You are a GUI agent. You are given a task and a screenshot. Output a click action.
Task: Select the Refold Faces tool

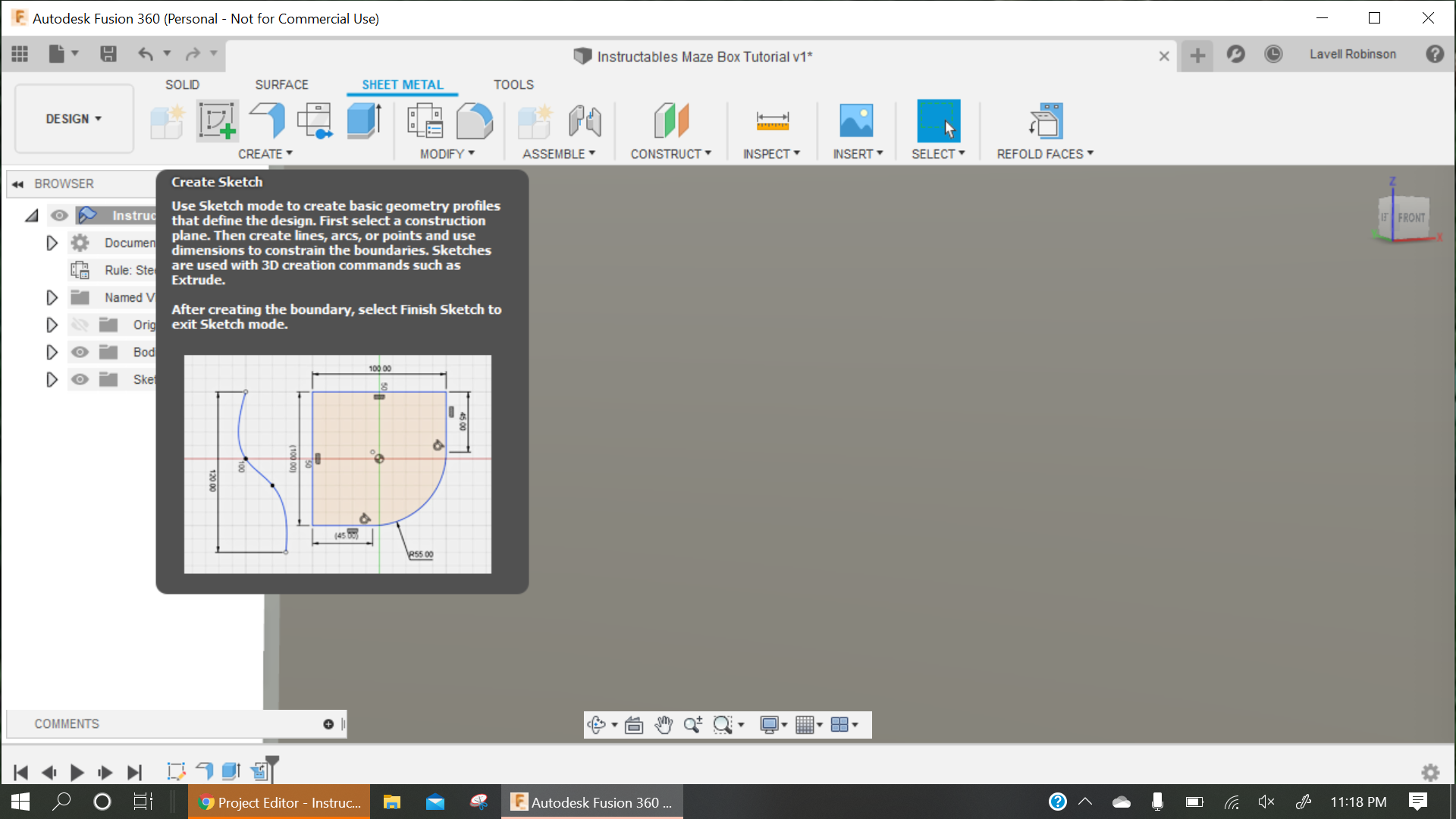point(1046,121)
